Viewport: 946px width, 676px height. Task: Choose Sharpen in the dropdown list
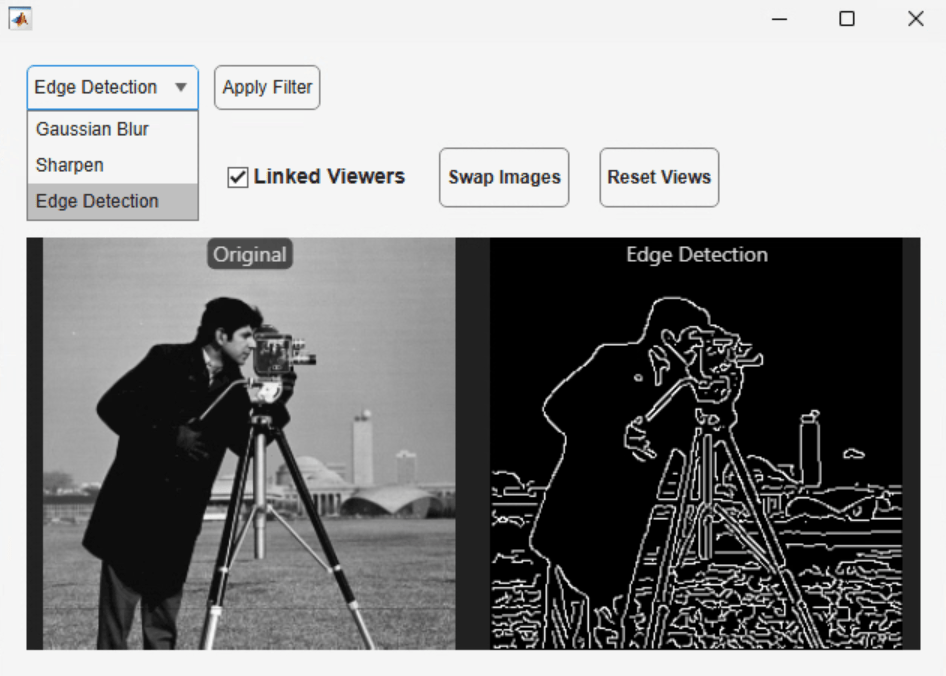pos(113,165)
